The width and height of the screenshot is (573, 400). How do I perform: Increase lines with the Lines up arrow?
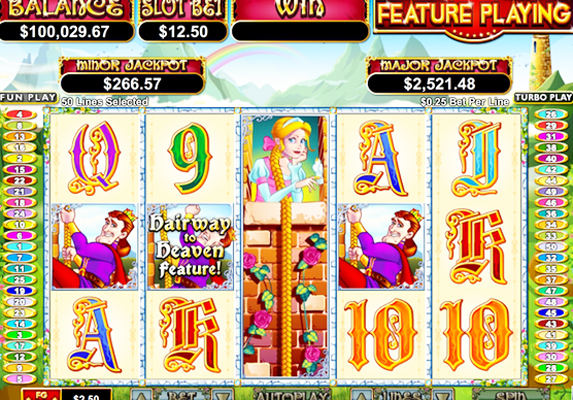pos(361,395)
